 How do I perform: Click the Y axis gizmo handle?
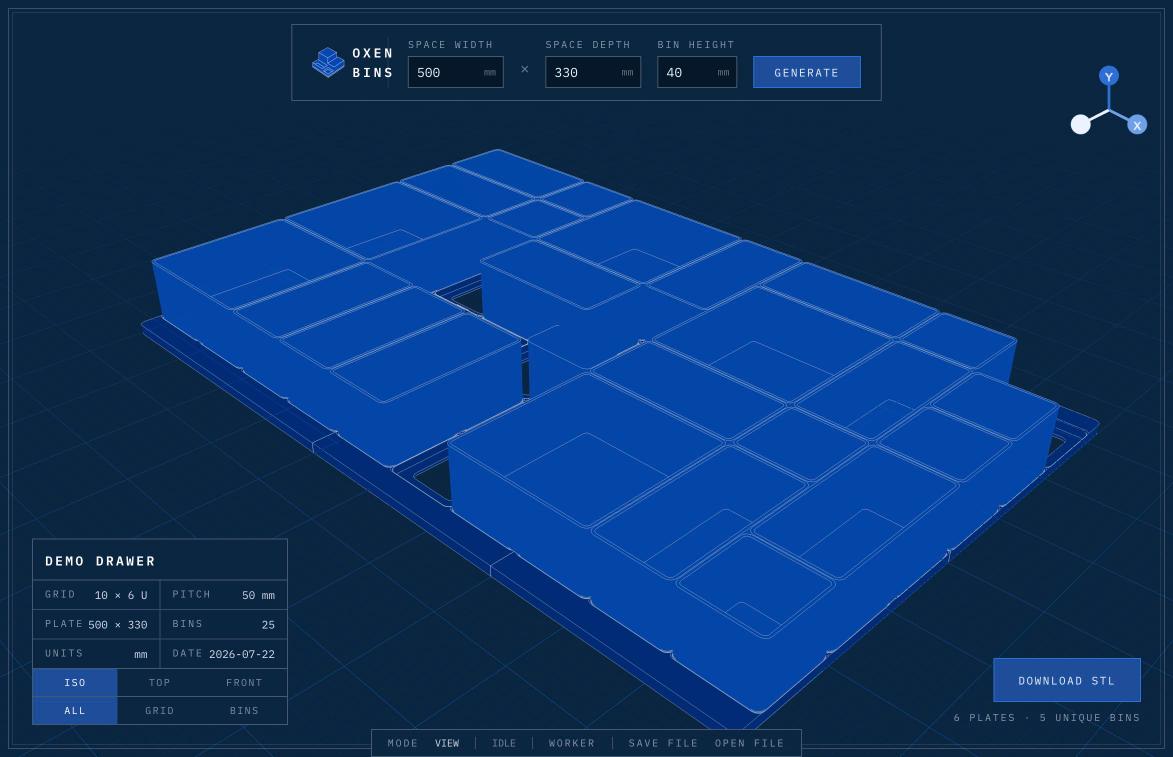[1109, 76]
